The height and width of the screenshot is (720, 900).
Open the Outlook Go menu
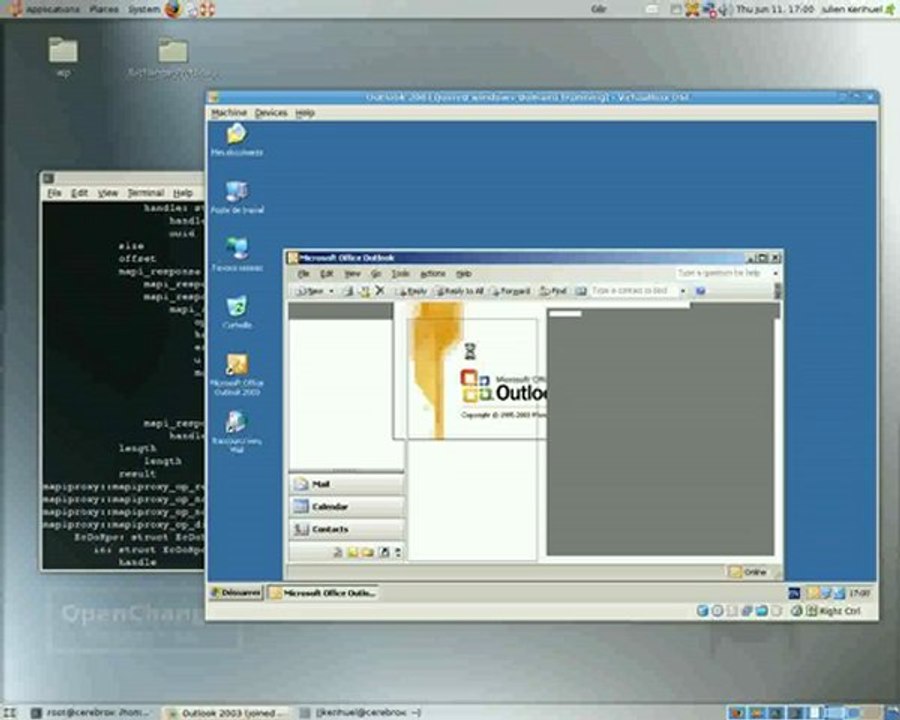[376, 274]
